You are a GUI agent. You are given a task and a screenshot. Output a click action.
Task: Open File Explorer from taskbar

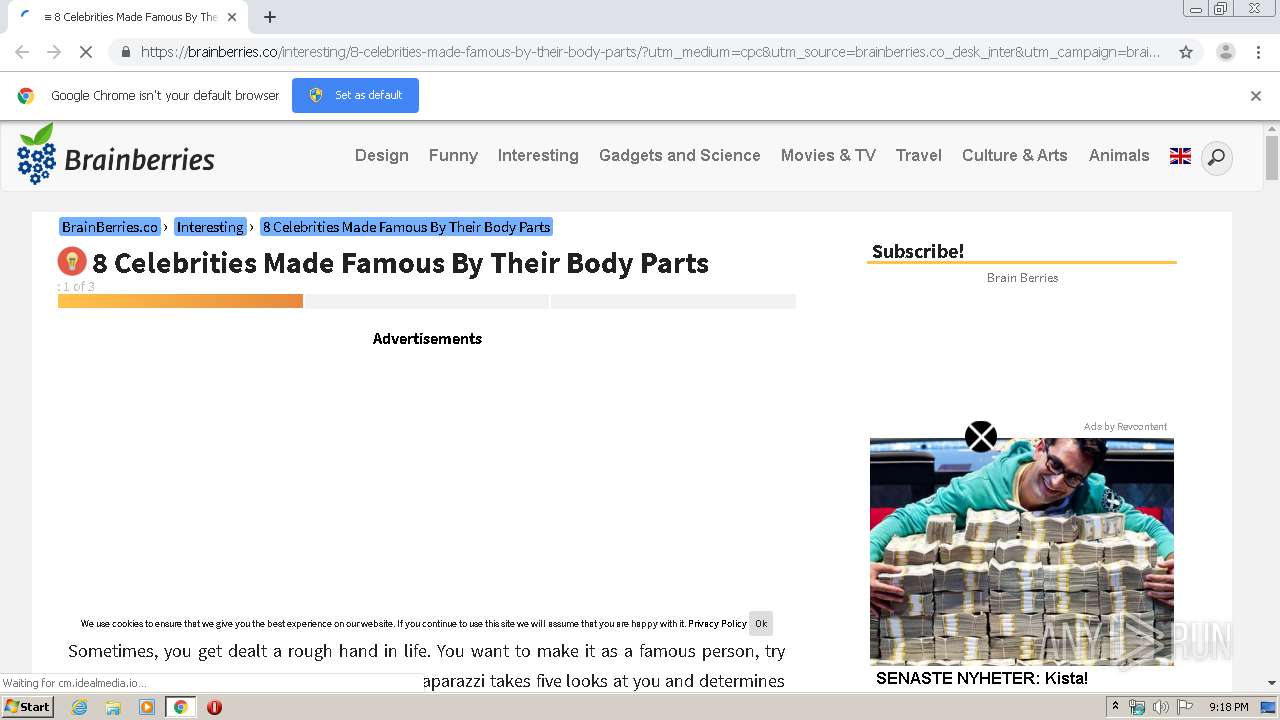113,707
